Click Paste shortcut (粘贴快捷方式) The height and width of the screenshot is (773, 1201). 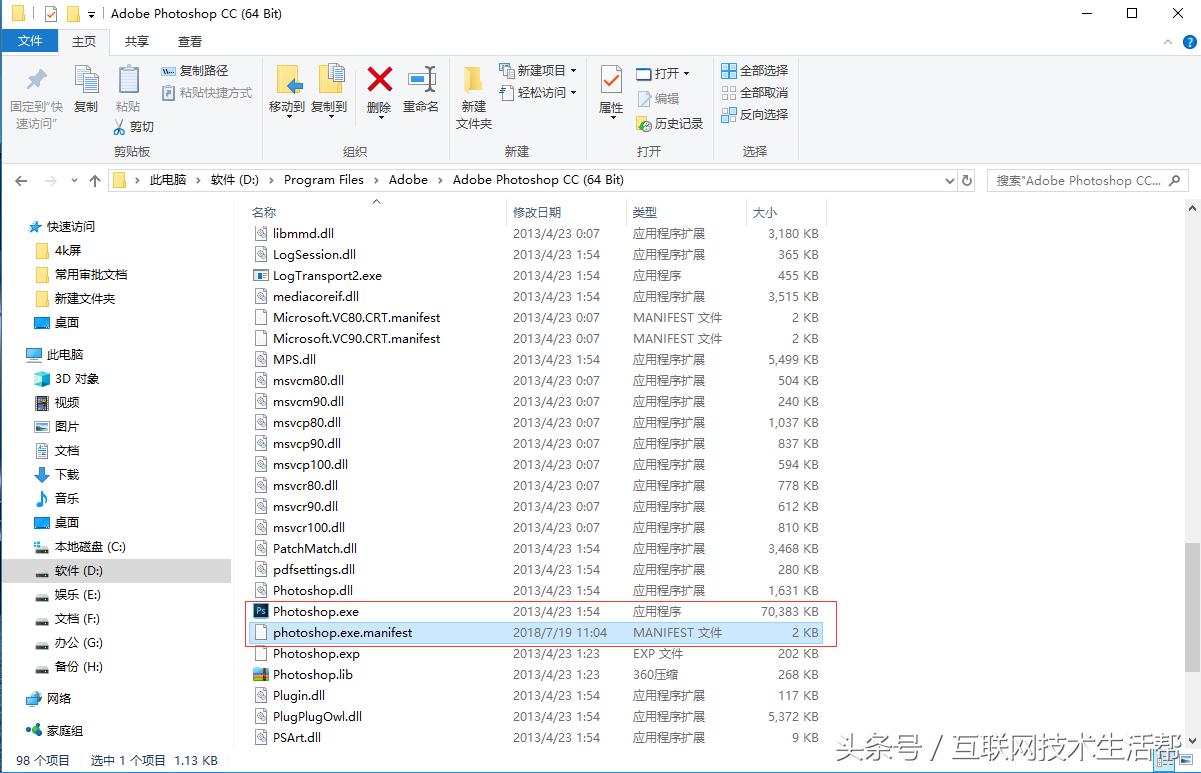coord(206,93)
